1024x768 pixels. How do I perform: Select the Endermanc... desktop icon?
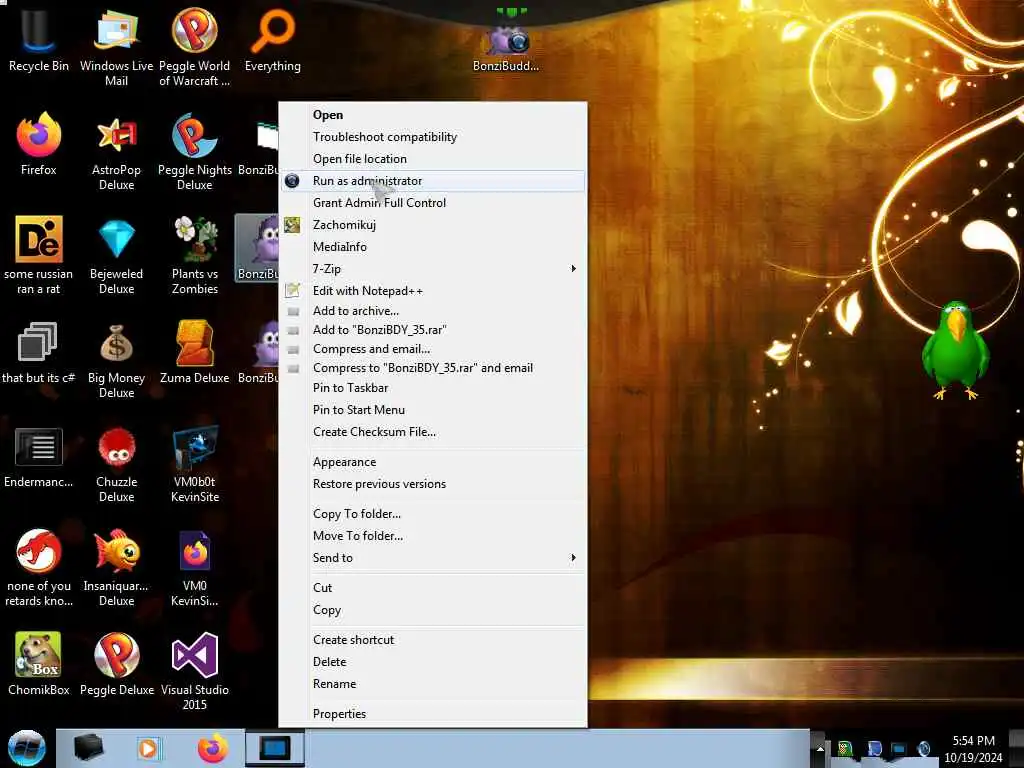(x=39, y=457)
